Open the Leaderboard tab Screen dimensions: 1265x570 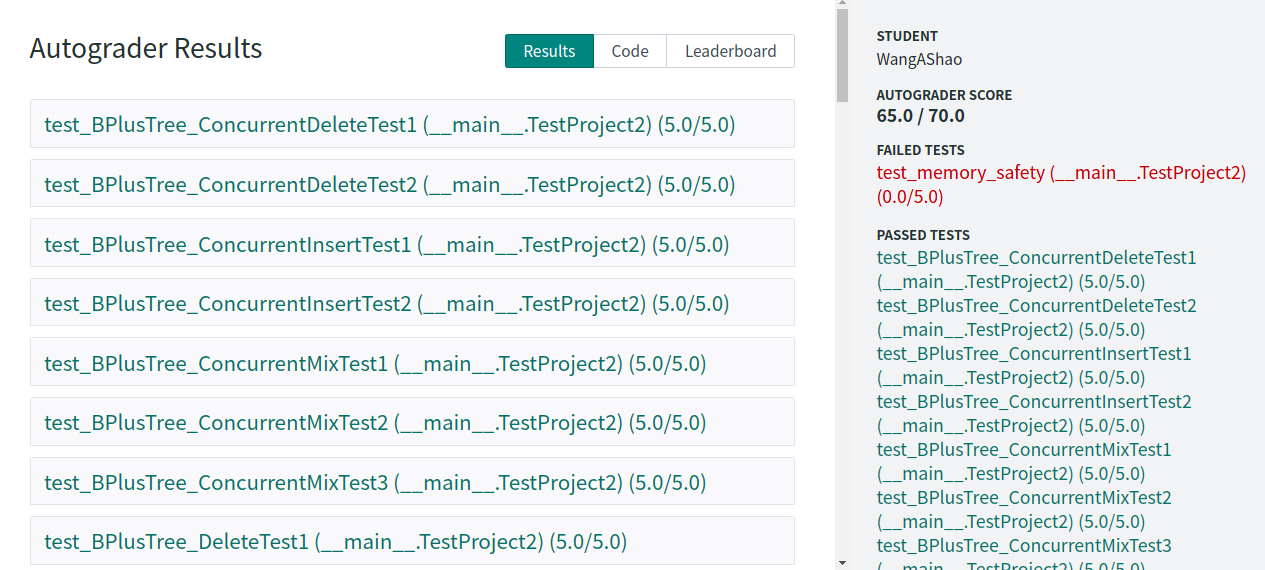pos(730,51)
